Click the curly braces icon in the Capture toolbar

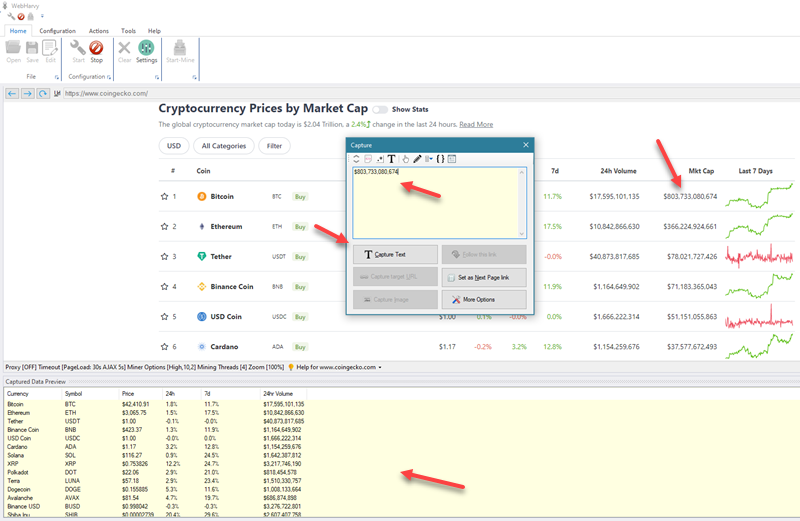[x=440, y=159]
